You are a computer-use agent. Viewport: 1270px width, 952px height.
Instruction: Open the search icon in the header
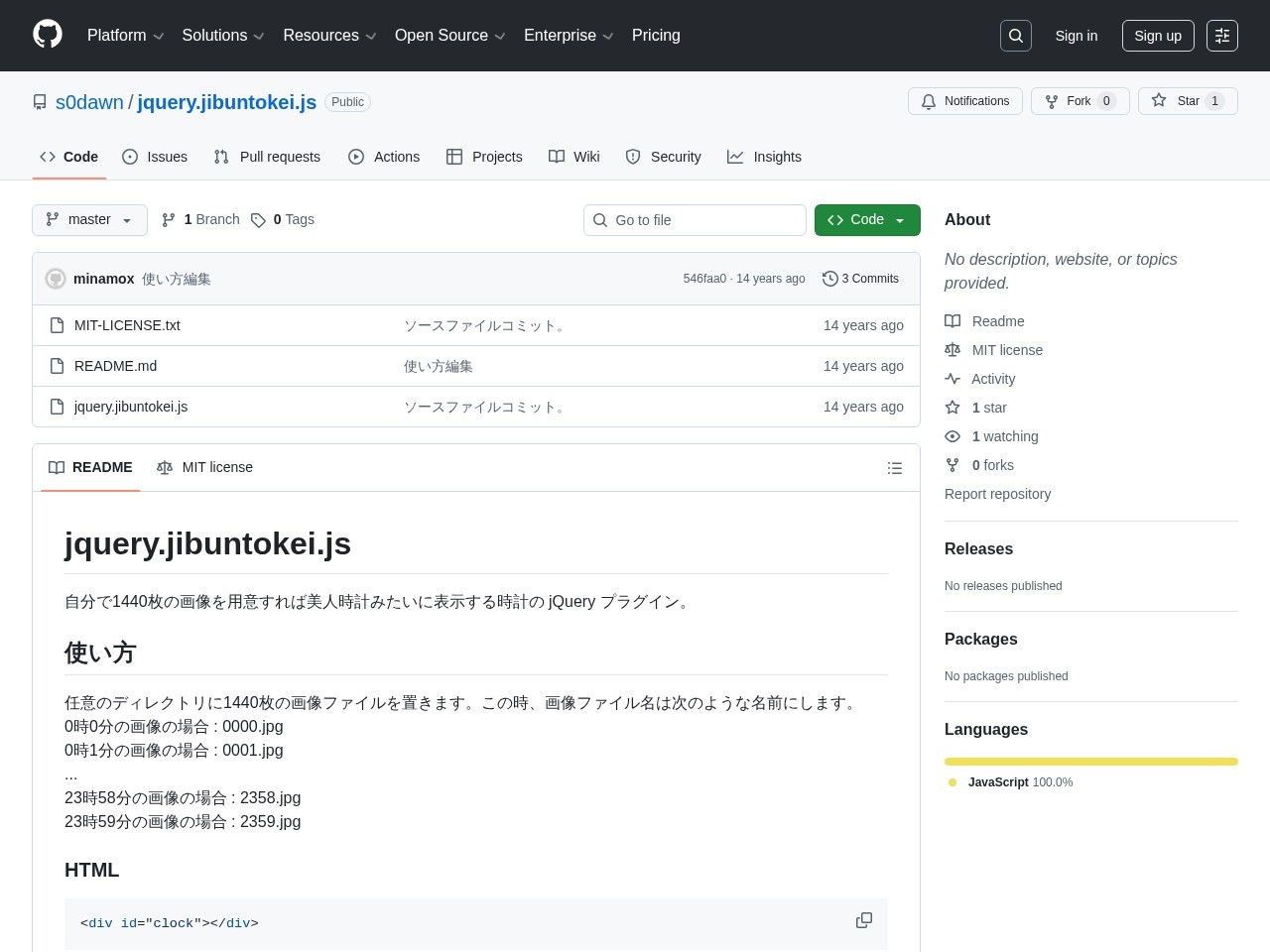click(x=1015, y=36)
